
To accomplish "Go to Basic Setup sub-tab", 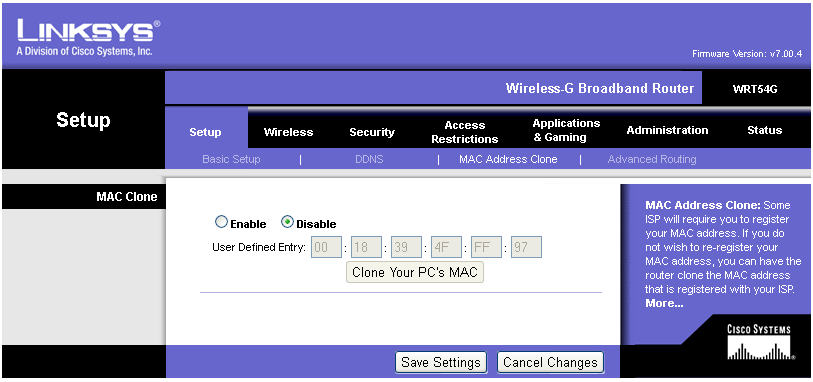I will pos(231,160).
